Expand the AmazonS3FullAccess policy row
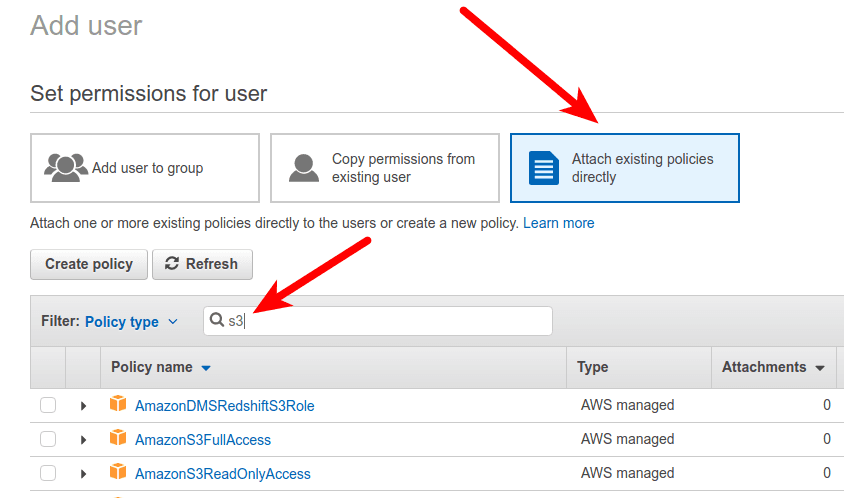 click(x=83, y=440)
